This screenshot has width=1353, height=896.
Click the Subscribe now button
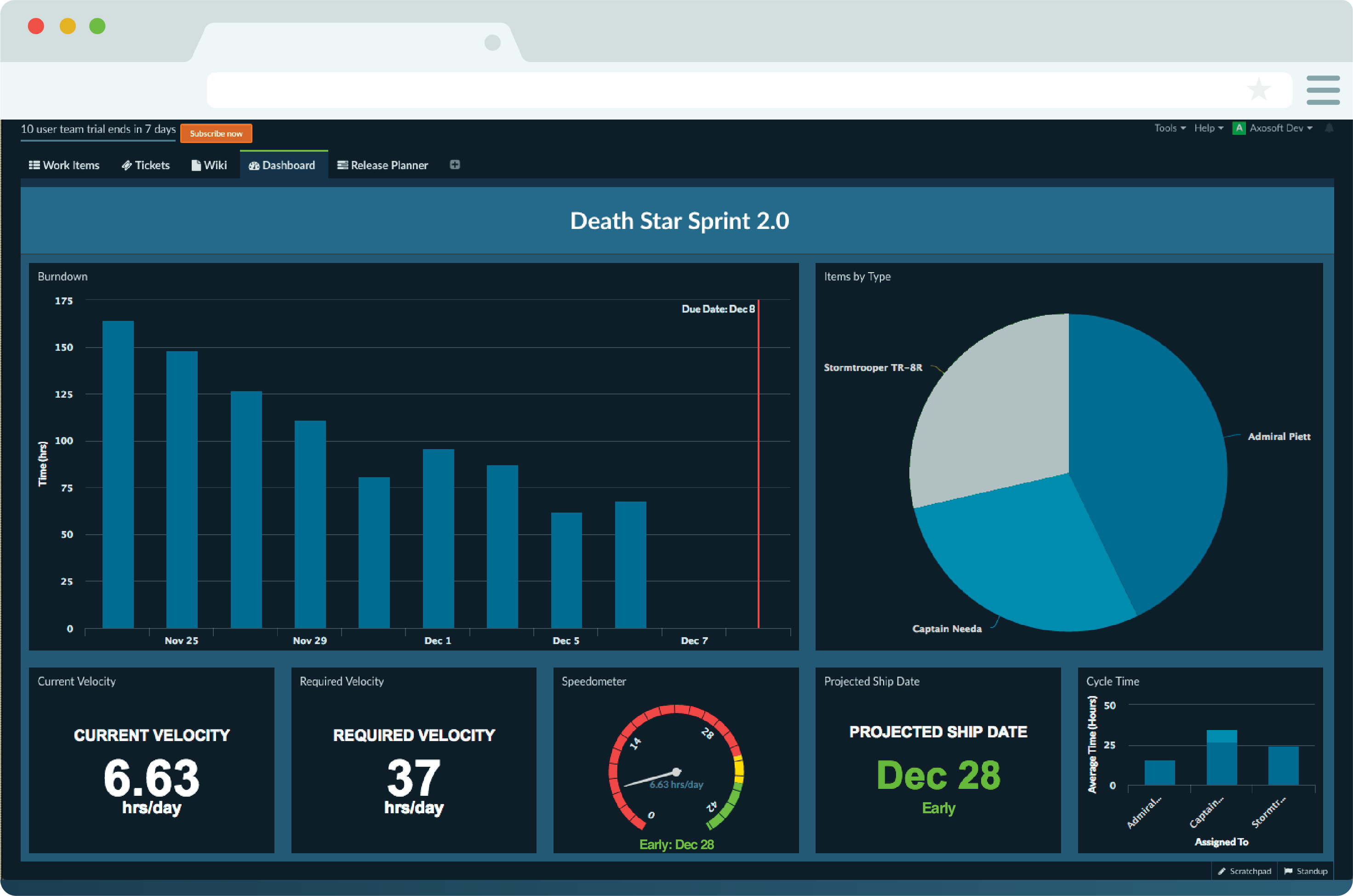pos(216,133)
